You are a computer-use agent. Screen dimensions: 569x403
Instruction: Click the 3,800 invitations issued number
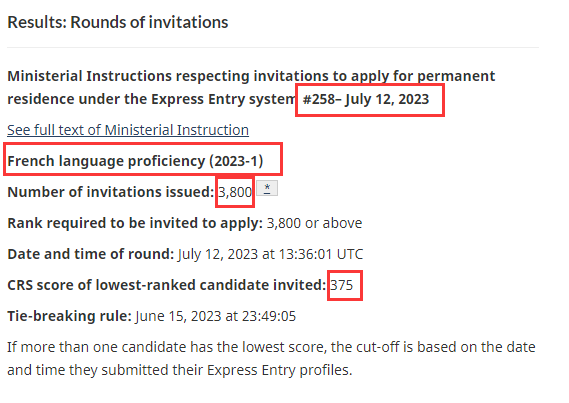[235, 192]
